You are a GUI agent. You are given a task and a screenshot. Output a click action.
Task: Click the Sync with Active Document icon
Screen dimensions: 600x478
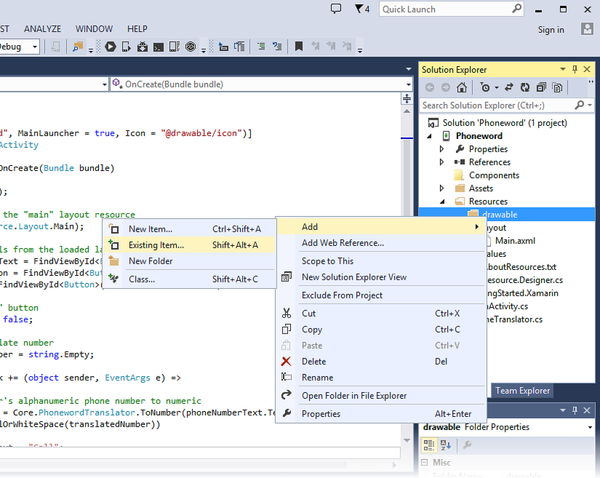[x=508, y=88]
